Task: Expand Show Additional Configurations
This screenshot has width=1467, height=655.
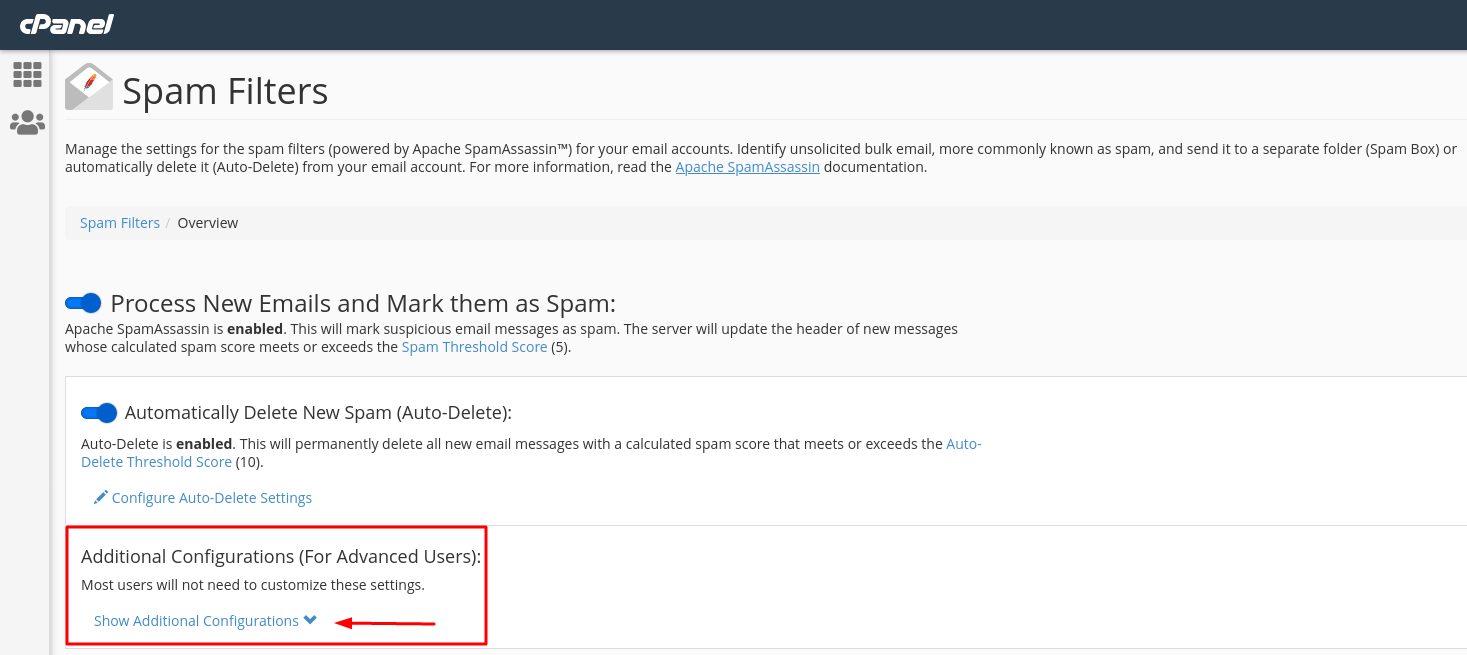Action: point(205,621)
